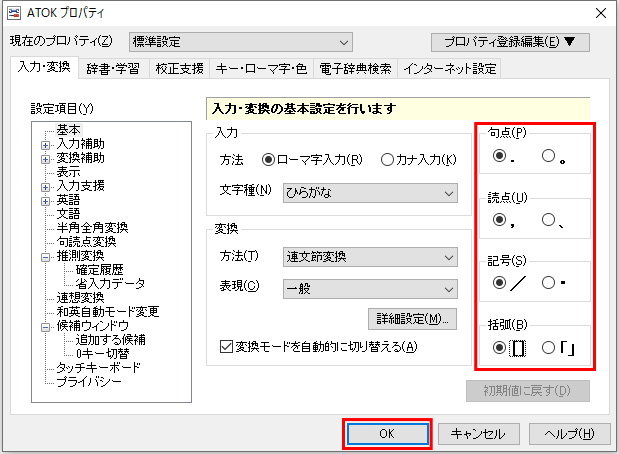Select カナ入力 radio button

click(388, 159)
